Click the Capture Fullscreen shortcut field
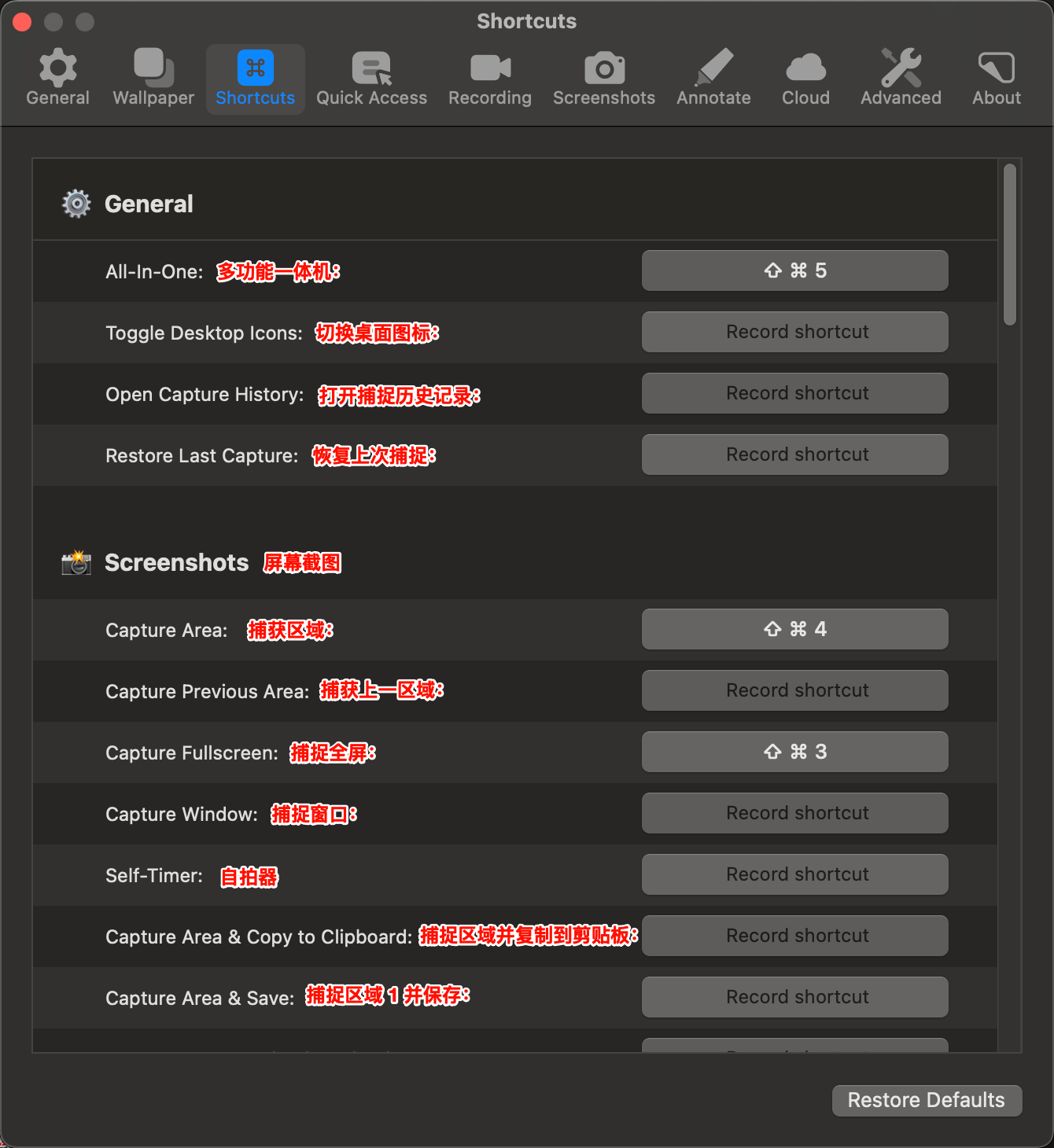The height and width of the screenshot is (1148, 1054). coord(794,751)
